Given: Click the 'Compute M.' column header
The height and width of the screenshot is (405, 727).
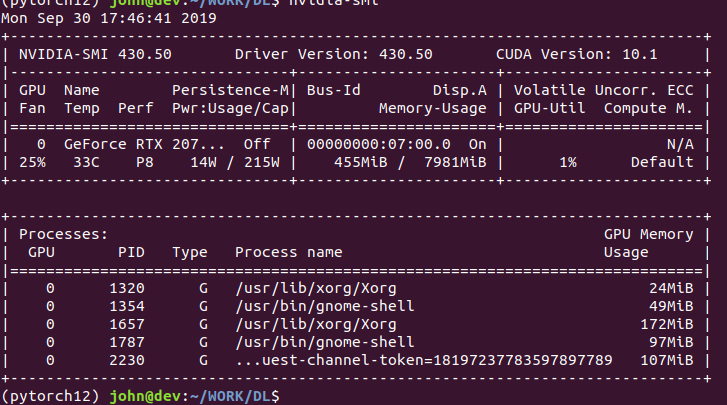Looking at the screenshot, I should pos(648,108).
